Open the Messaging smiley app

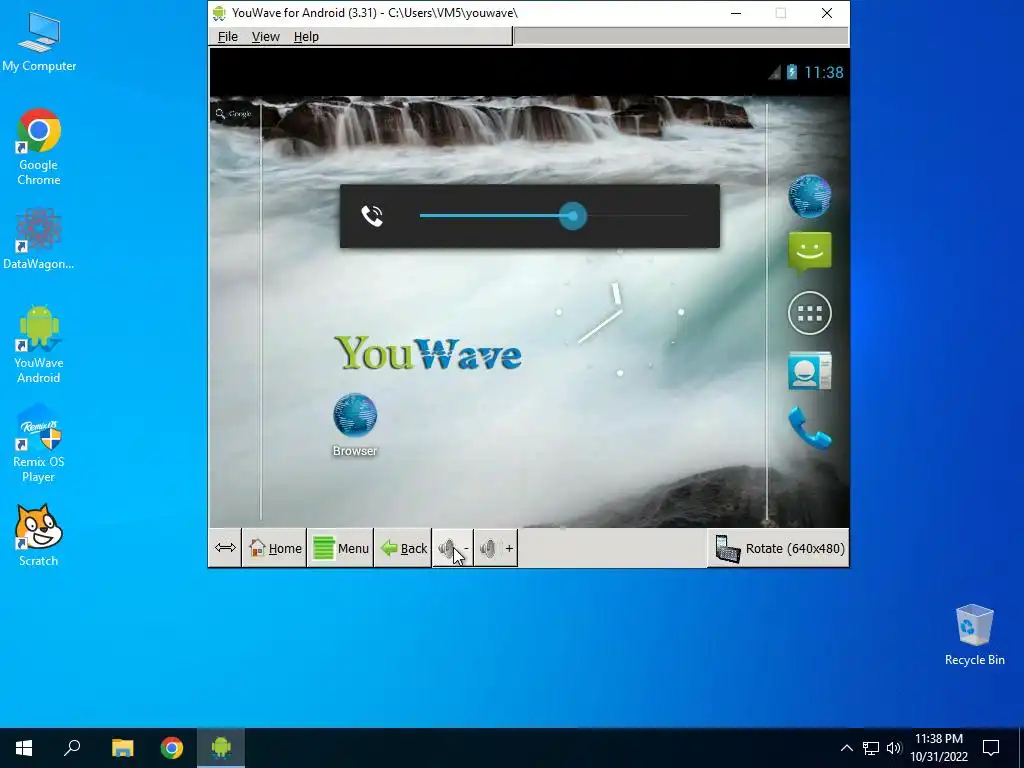pyautogui.click(x=810, y=253)
